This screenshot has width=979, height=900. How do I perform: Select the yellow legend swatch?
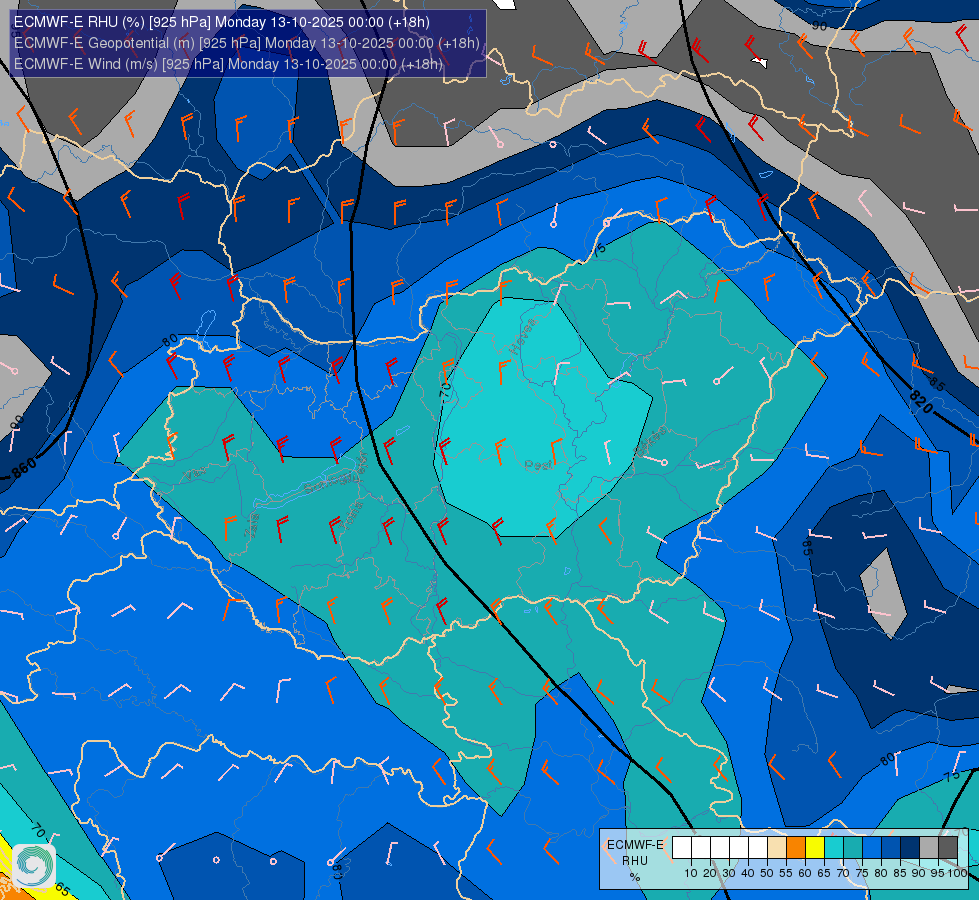(815, 848)
